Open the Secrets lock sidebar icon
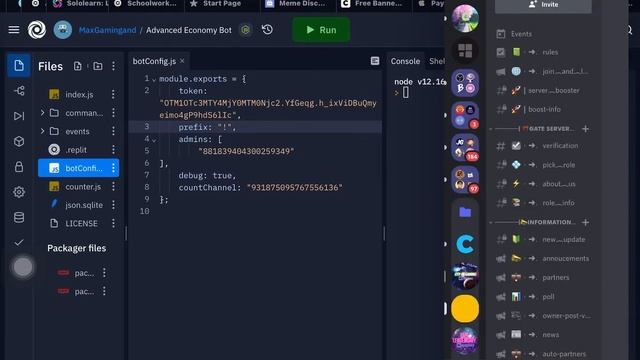Viewport: 640px width, 360px height. pyautogui.click(x=19, y=167)
